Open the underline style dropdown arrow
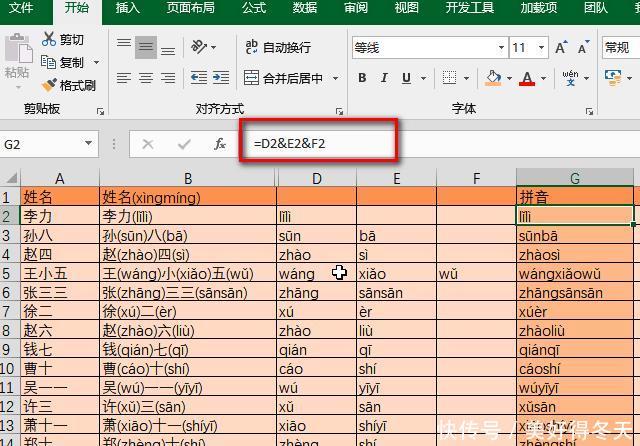 tap(424, 78)
